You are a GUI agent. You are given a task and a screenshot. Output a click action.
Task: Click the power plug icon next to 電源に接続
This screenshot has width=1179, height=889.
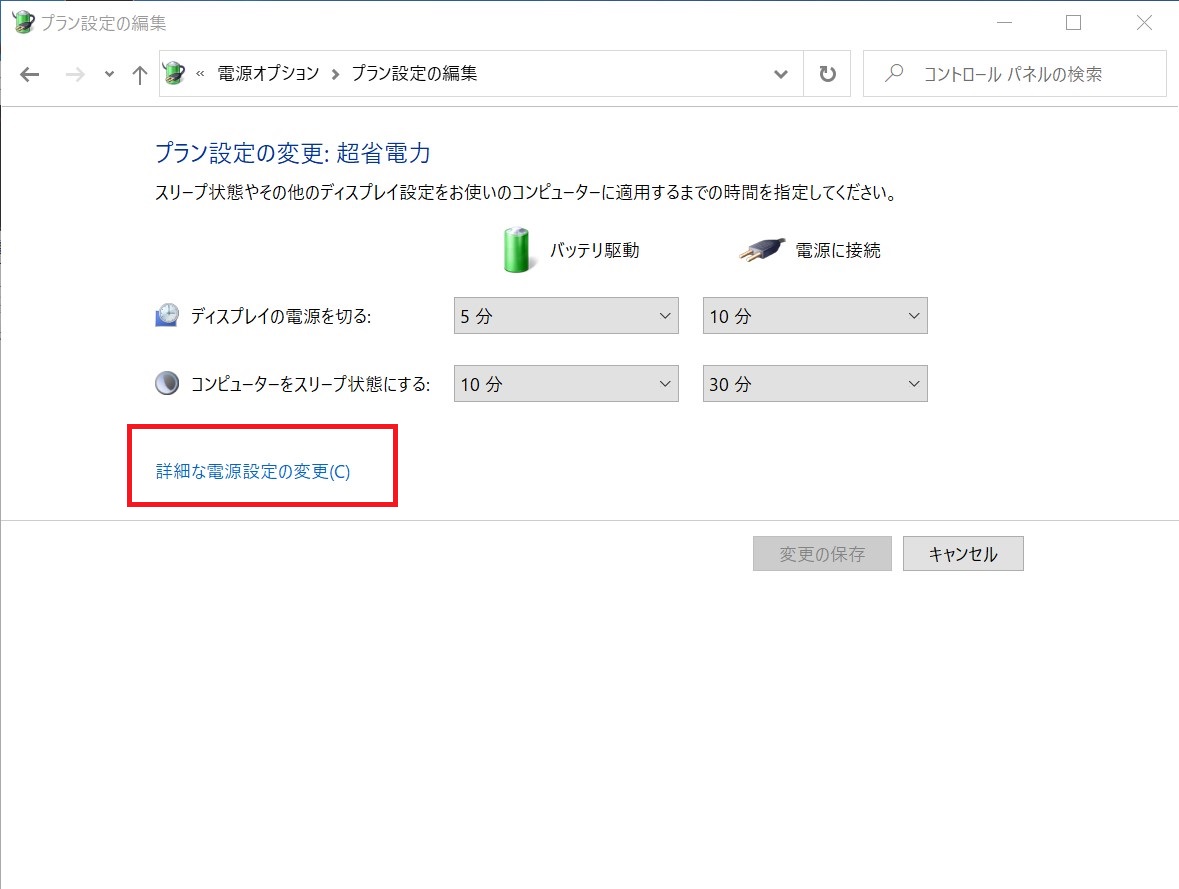(761, 250)
